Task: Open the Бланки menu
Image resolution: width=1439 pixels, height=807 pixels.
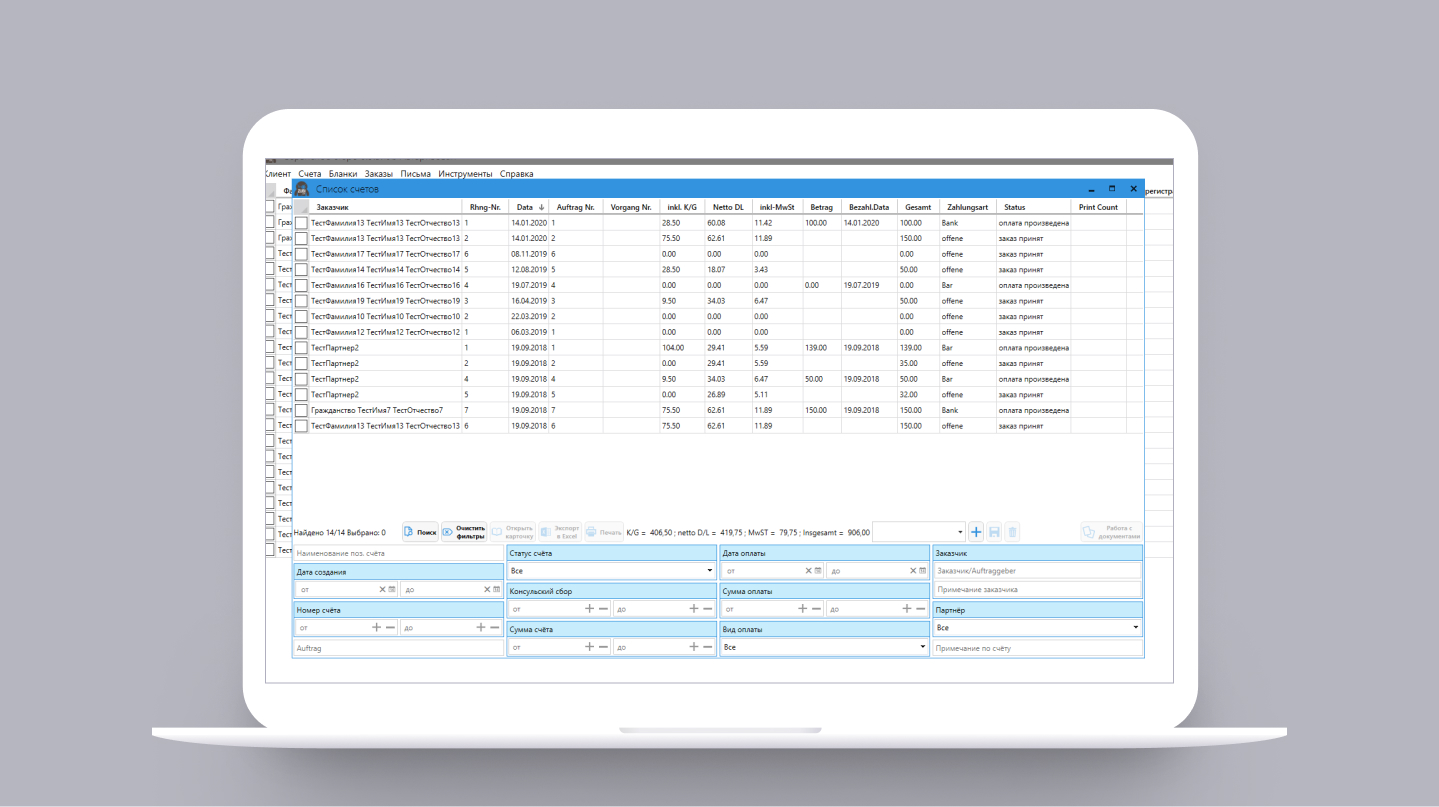Action: 342,173
